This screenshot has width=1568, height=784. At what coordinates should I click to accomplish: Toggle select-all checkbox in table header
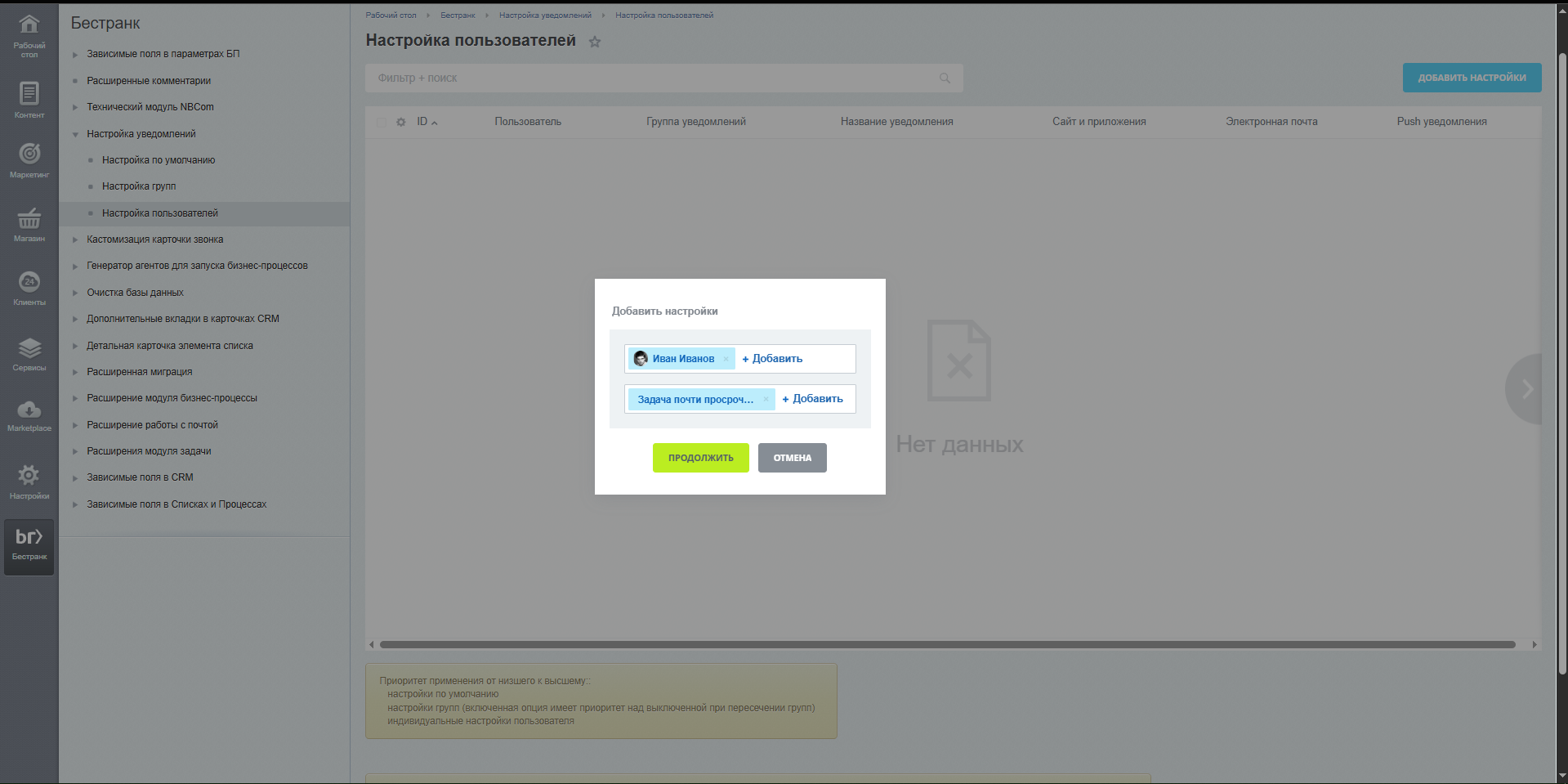[382, 122]
